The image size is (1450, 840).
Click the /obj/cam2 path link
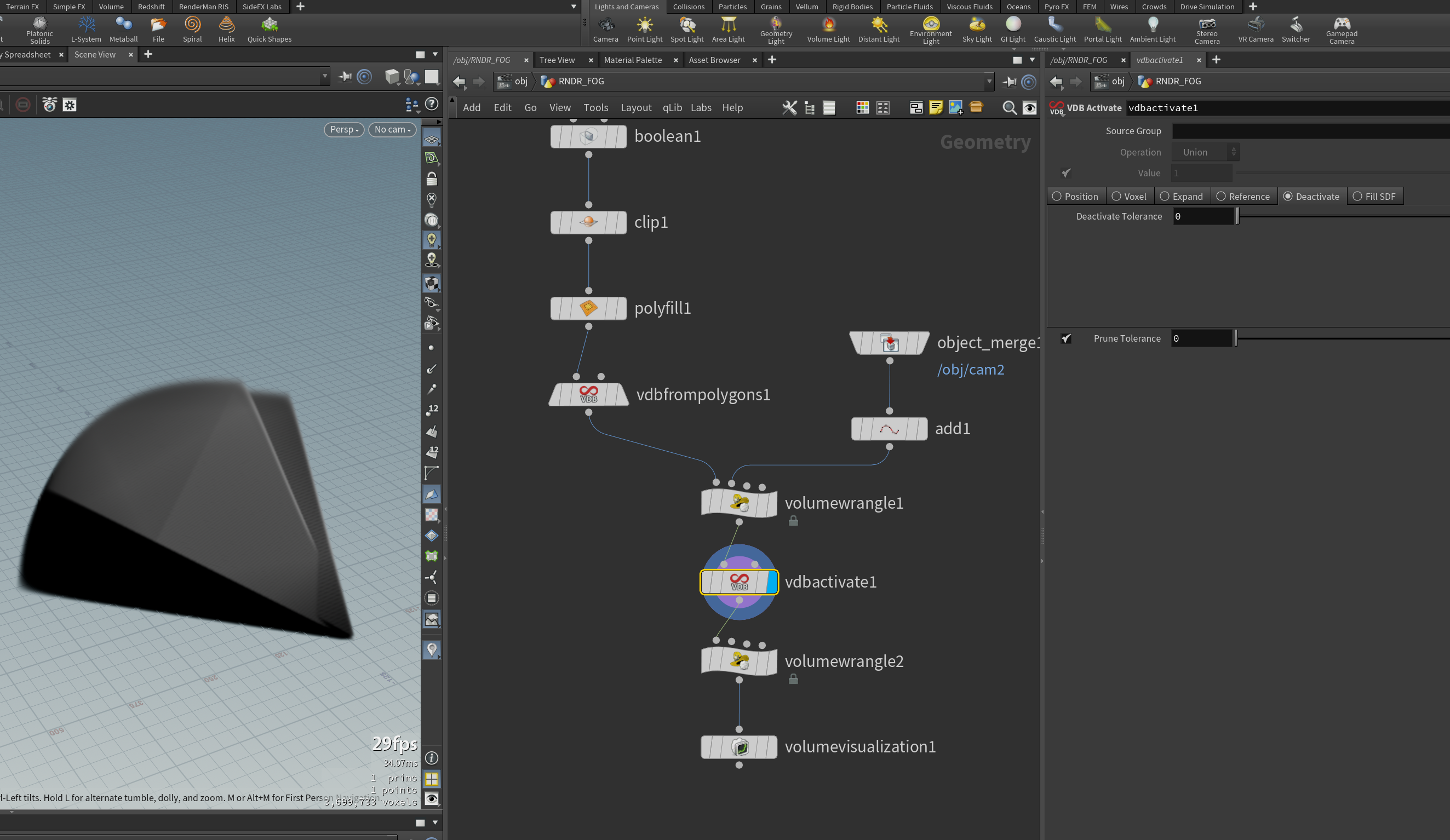coord(971,370)
